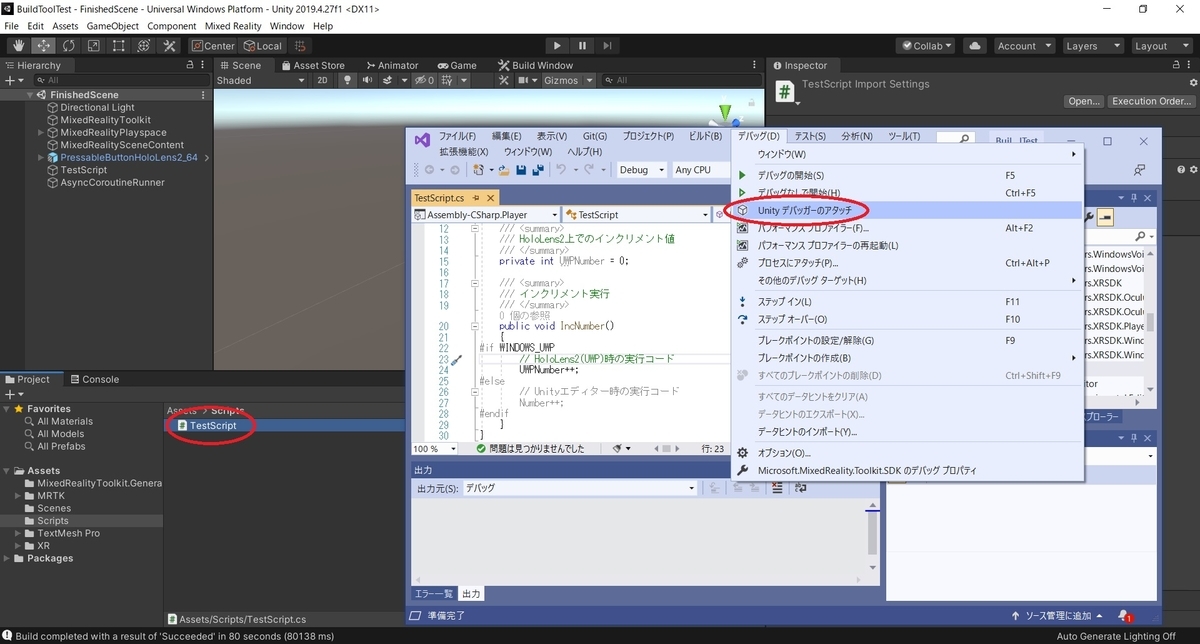Switch to the Console tab
This screenshot has height=644, width=1200.
[93, 379]
